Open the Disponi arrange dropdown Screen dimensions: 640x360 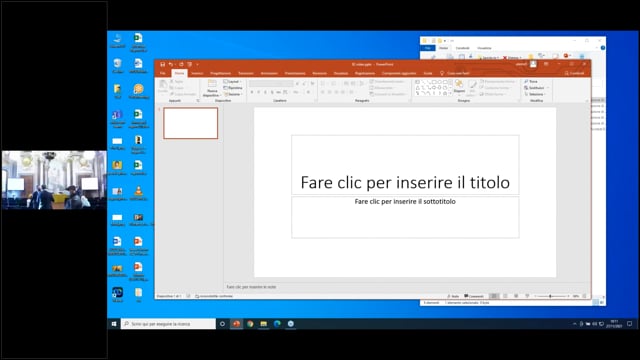[x=459, y=87]
